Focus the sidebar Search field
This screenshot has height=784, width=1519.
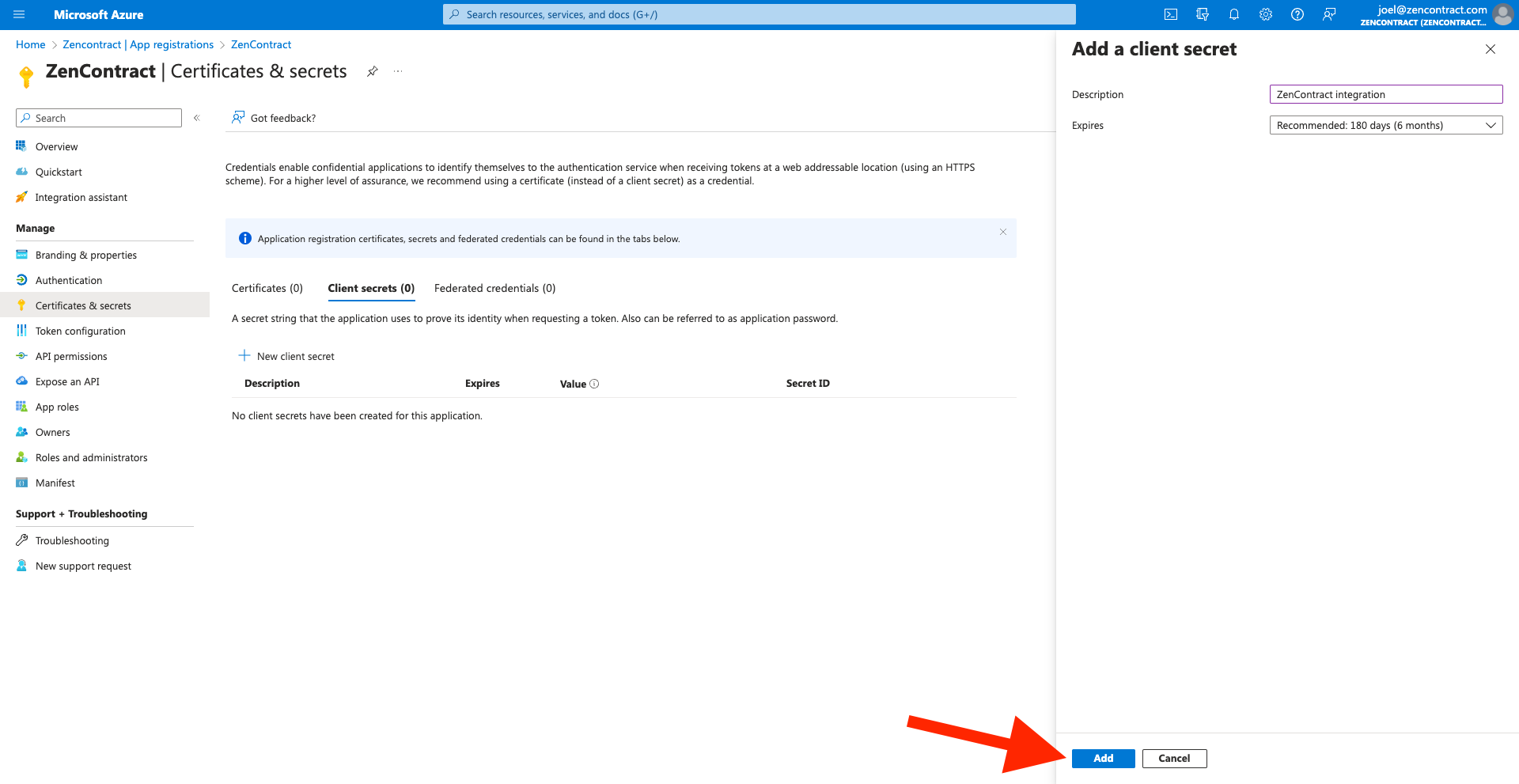(x=99, y=118)
